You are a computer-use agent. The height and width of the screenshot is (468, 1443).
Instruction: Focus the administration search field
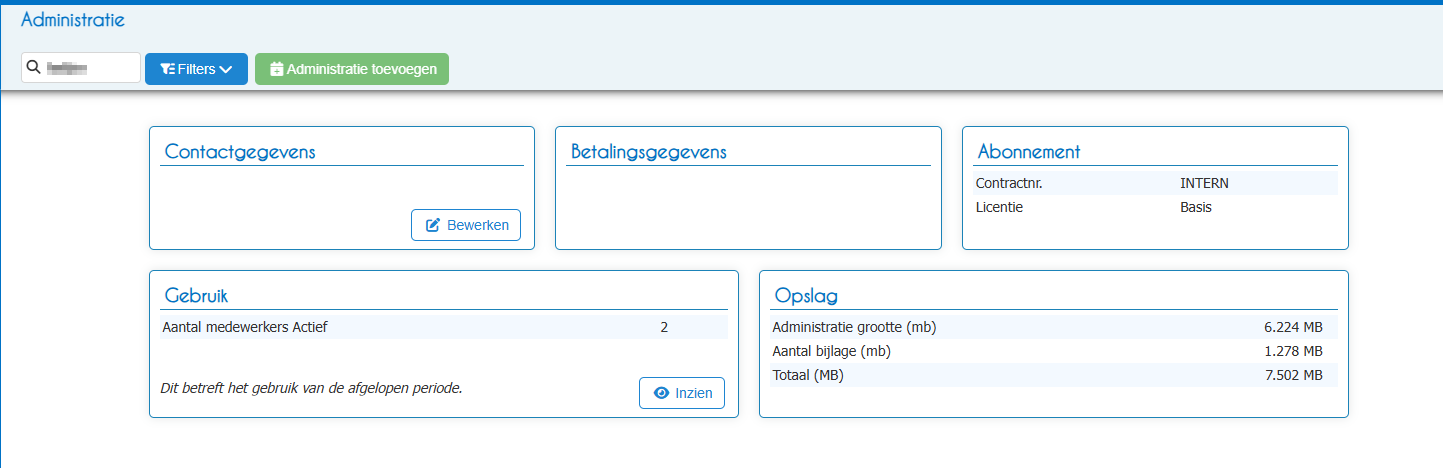coord(81,68)
